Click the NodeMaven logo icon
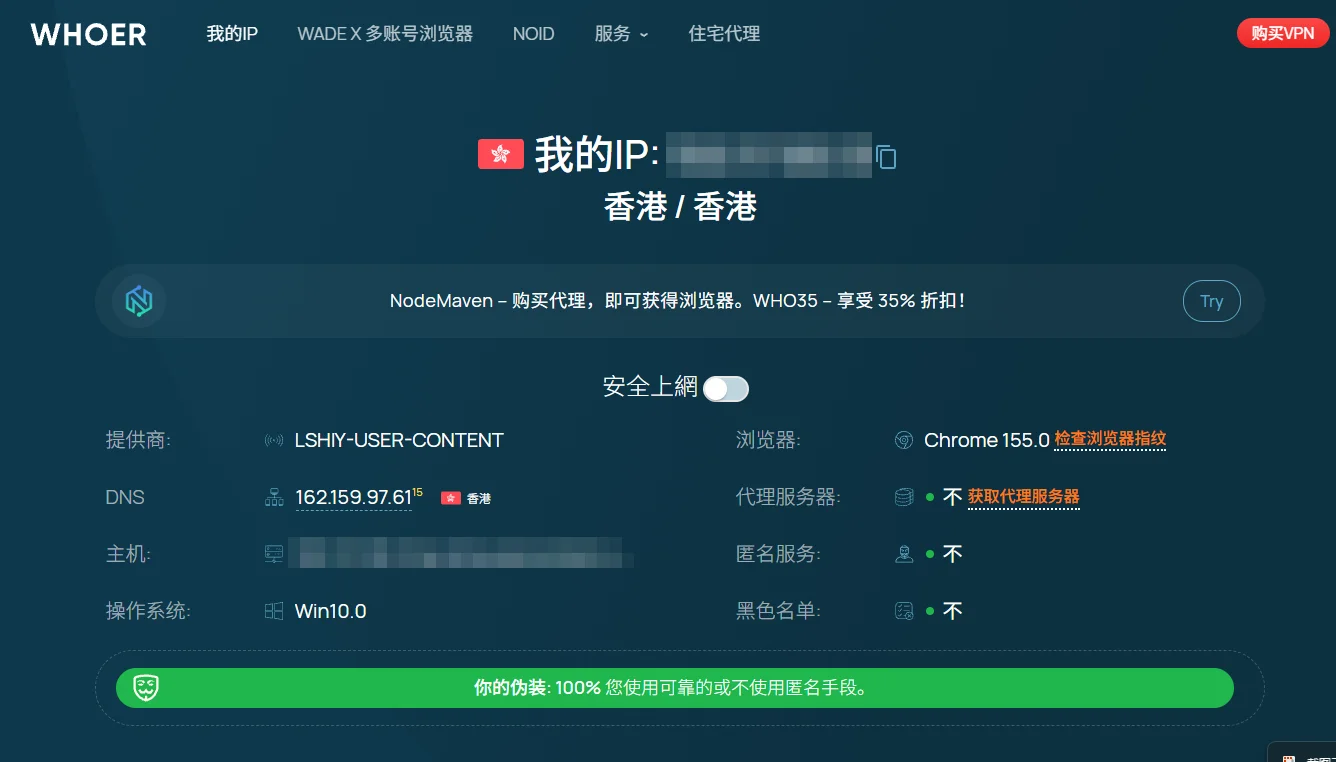 click(139, 301)
